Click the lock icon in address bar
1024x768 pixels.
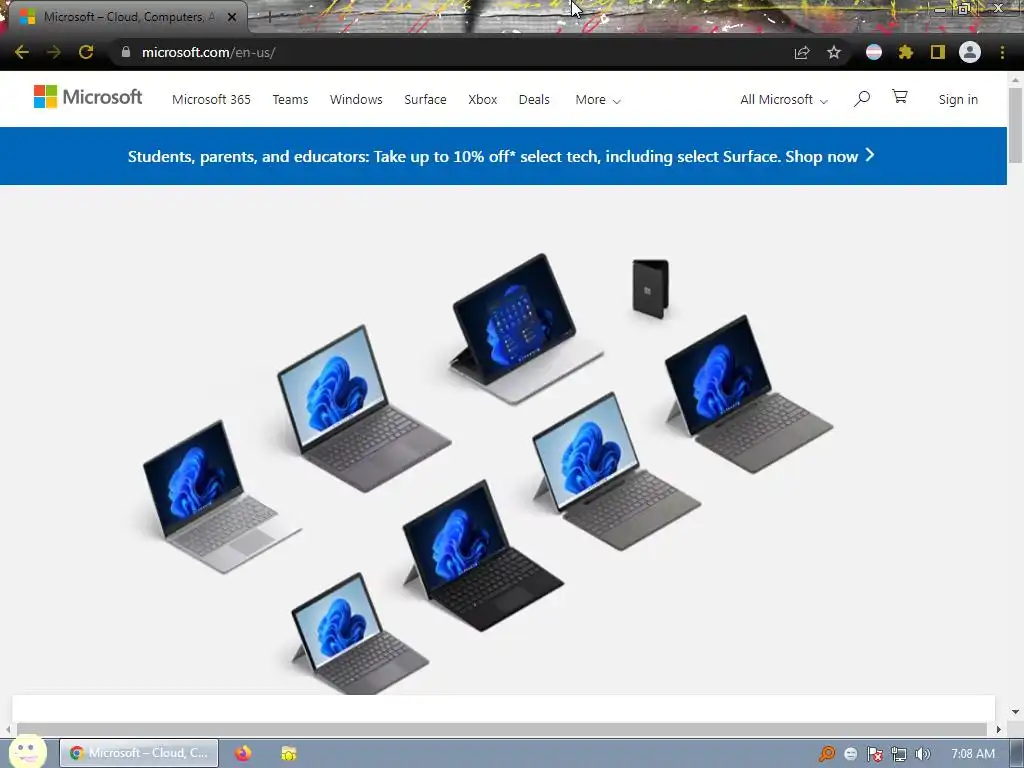pos(125,52)
